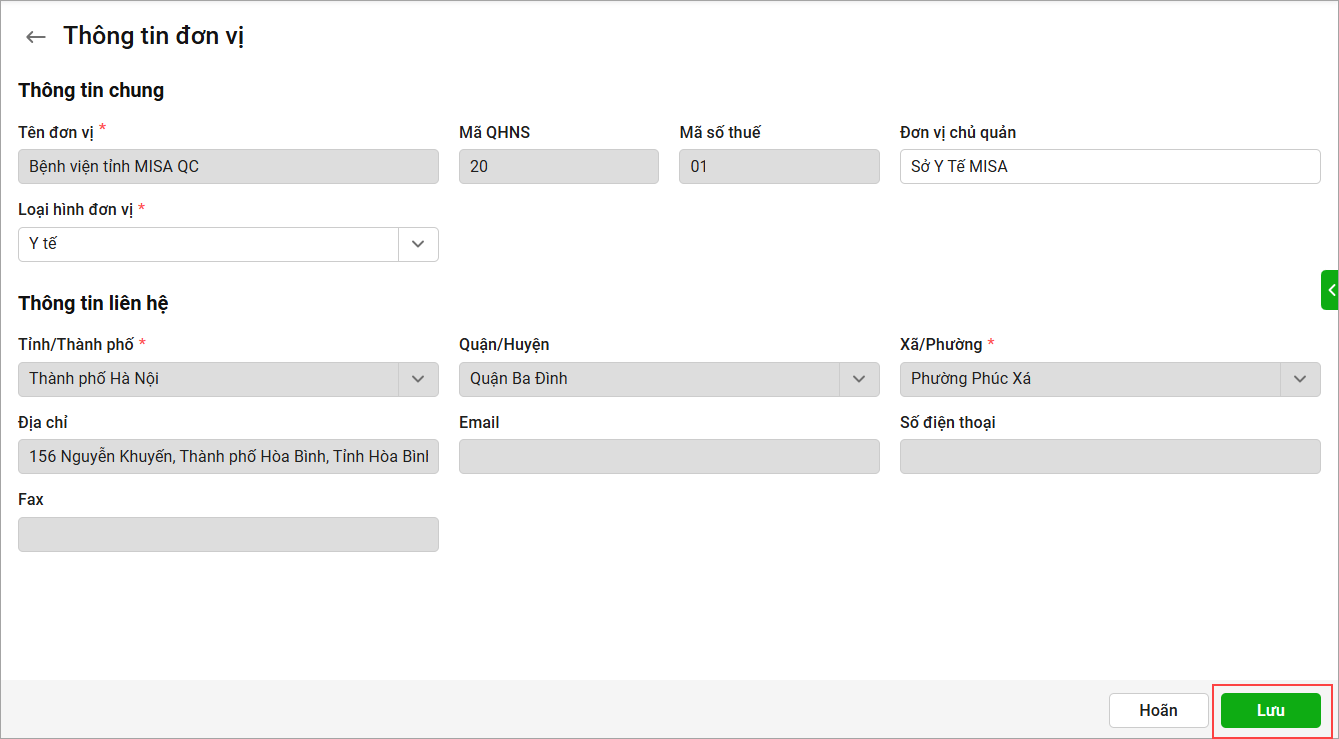The image size is (1339, 739).
Task: Click the Địa chỉ address field
Action: 228,457
